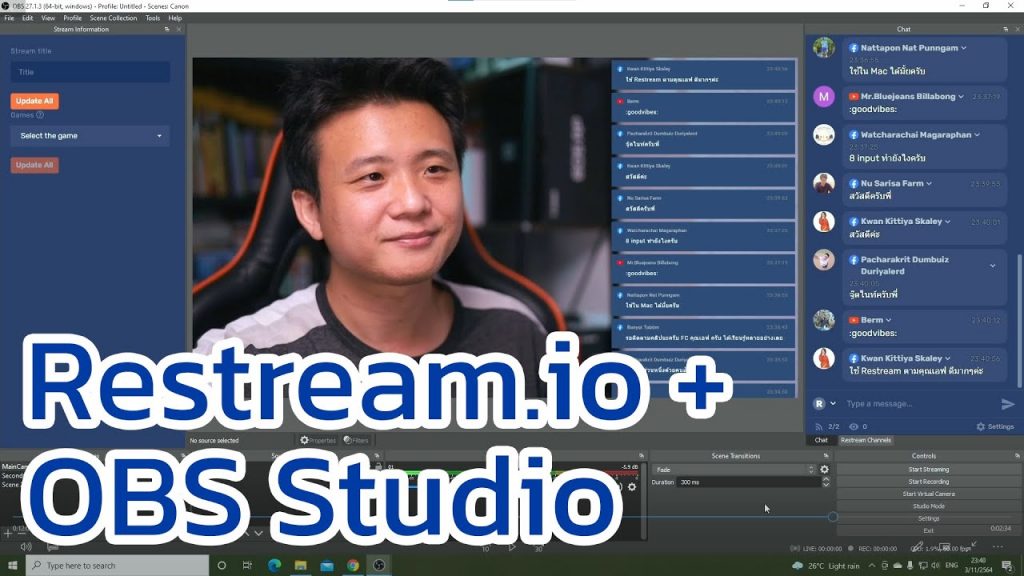Screen dimensions: 1024x576
Task: Expand the chevron on Pacharakrit Dumbuiz's chat message
Action: [x=992, y=266]
